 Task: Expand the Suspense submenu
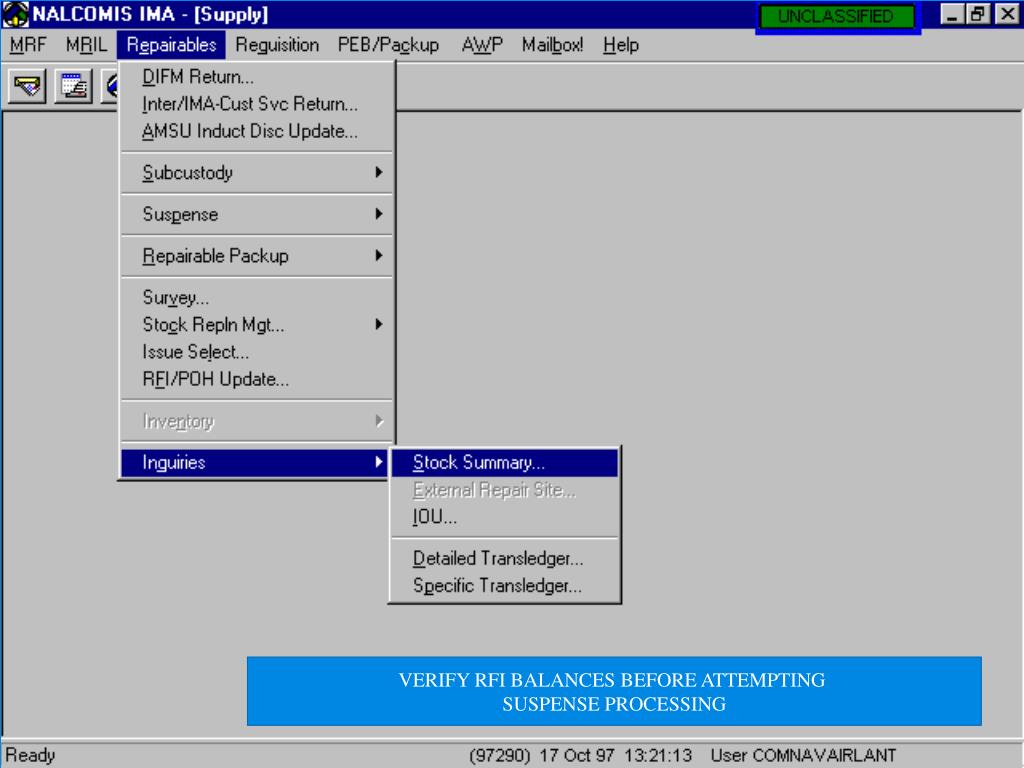tap(257, 214)
